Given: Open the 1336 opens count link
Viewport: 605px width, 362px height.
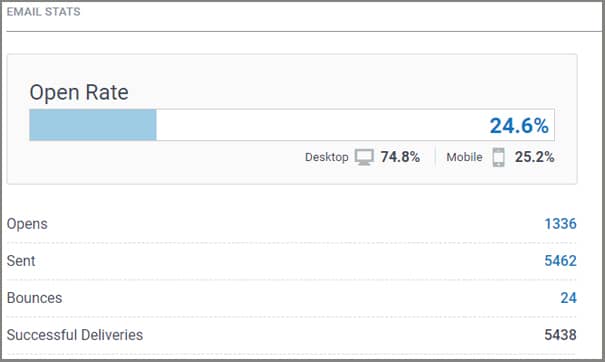Looking at the screenshot, I should pyautogui.click(x=560, y=224).
